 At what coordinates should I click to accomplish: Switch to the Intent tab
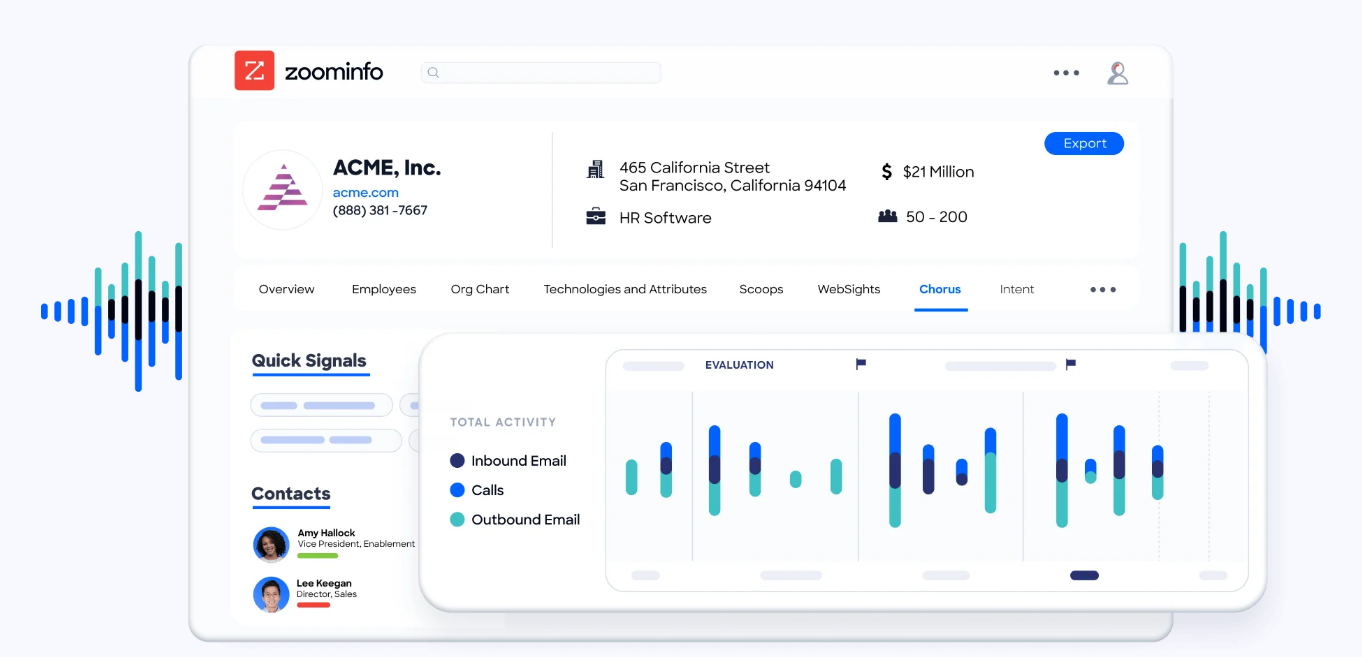[1017, 289]
